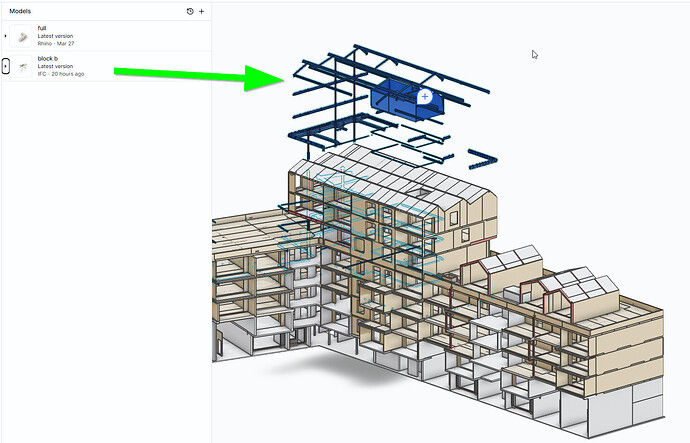Select the floating dark blue beam framework
690x443 pixels.
(392, 106)
